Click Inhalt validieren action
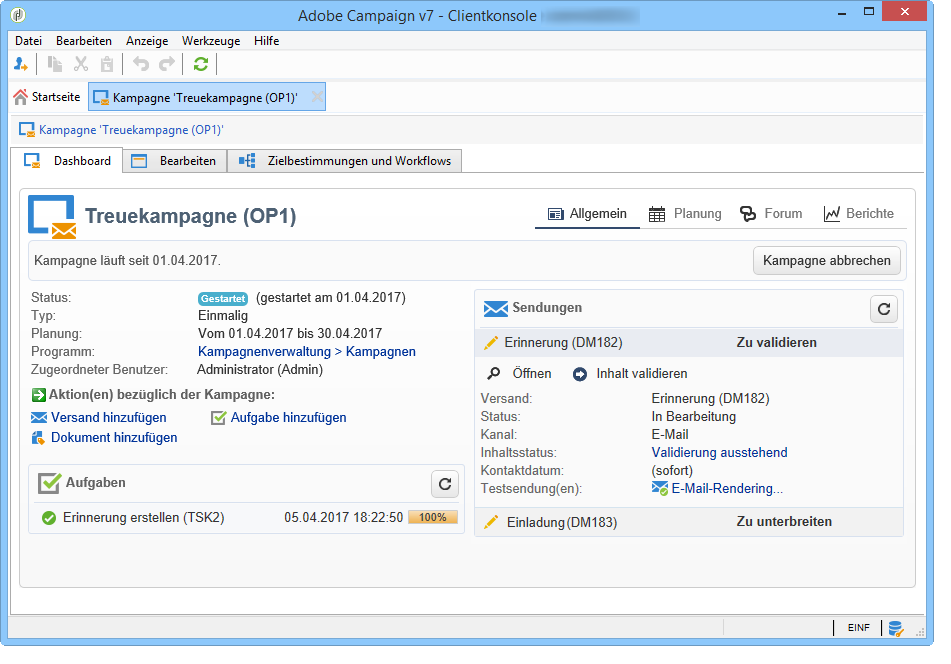The image size is (951, 664). point(642,374)
